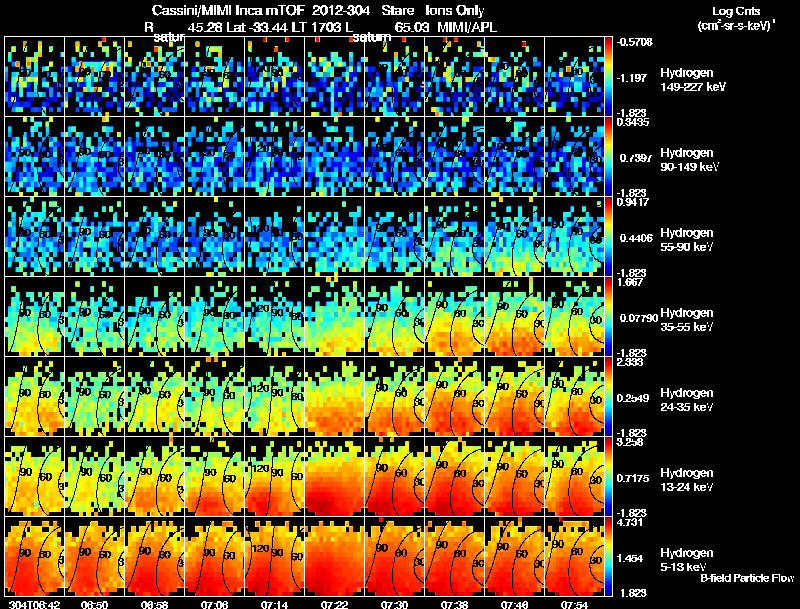Click the color bar for the 90-149 keV row

pos(608,156)
